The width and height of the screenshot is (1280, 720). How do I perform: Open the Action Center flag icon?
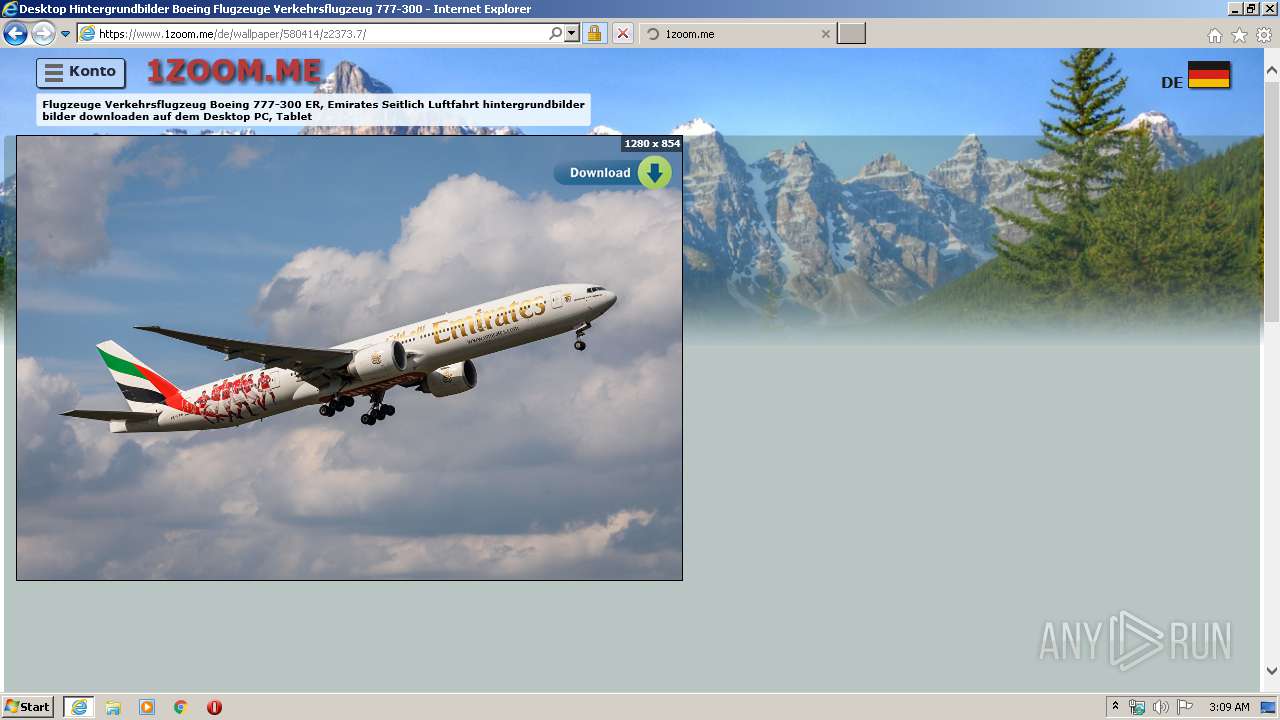click(x=1185, y=707)
